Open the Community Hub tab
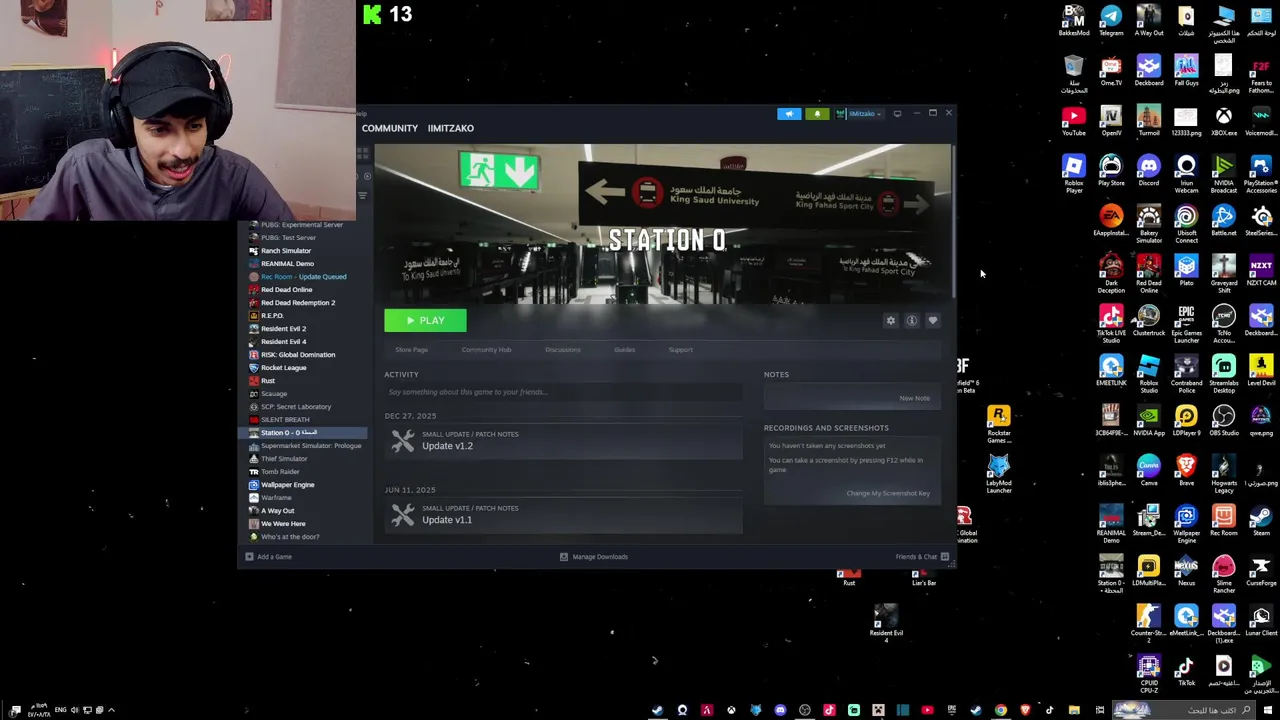The width and height of the screenshot is (1280, 720). (x=486, y=350)
